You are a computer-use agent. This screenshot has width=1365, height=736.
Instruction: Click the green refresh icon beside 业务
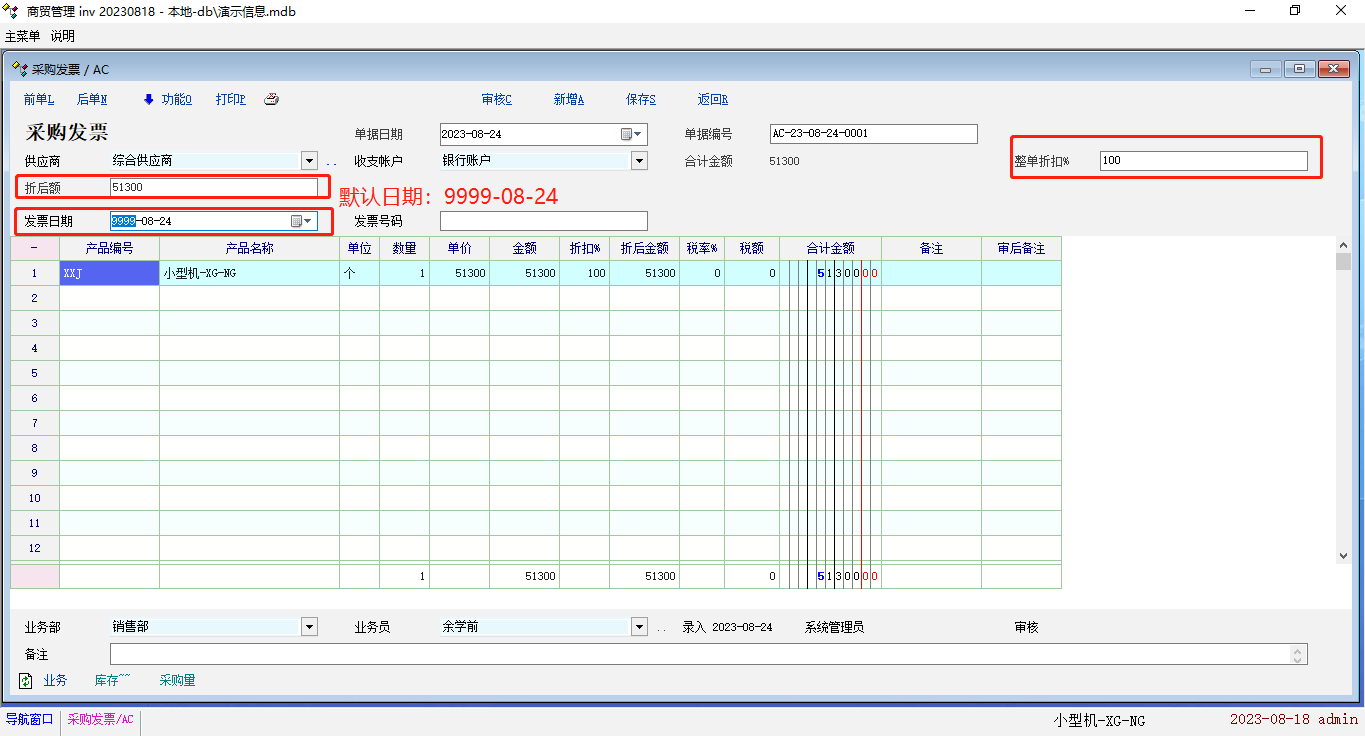[x=26, y=680]
